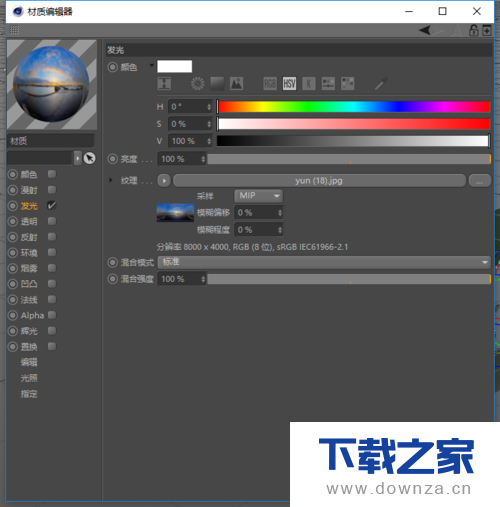Click the 混合强度 parameter animation dot
This screenshot has height=507, width=500.
(x=113, y=279)
